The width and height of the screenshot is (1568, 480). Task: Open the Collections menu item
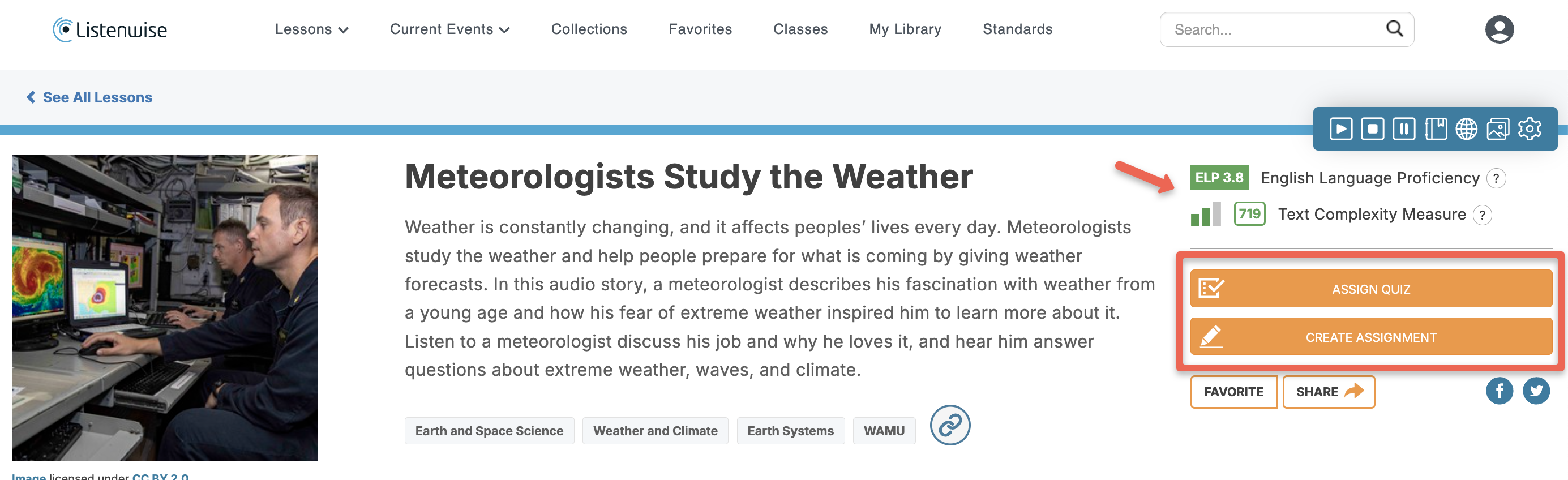[x=589, y=29]
